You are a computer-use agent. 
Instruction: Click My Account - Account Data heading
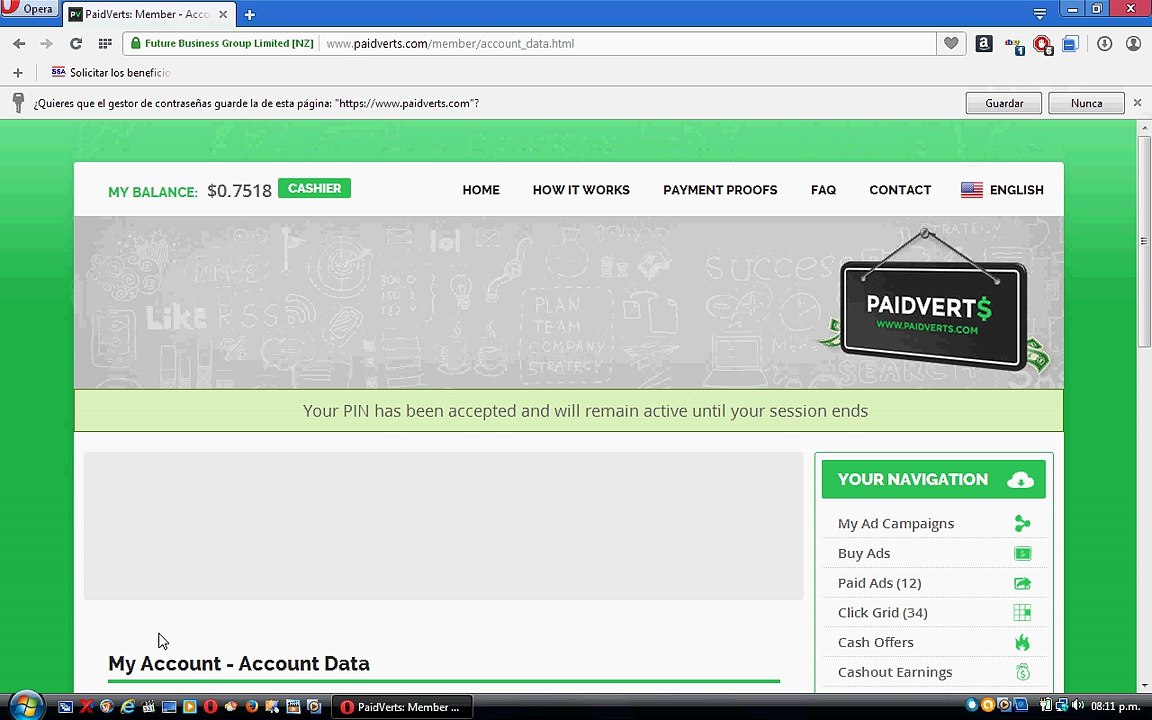239,663
